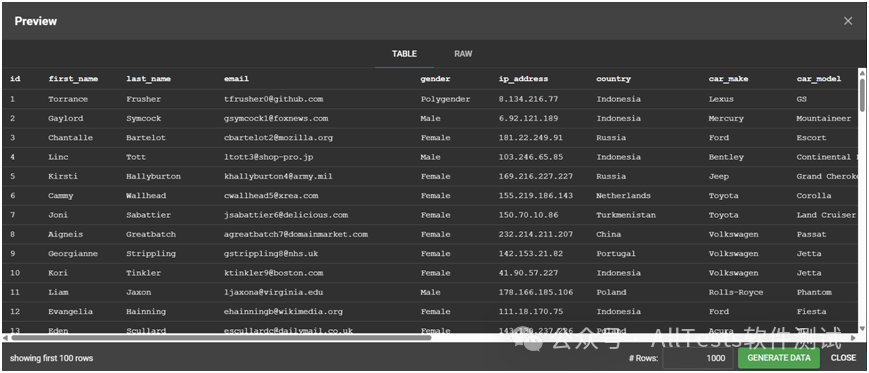Click the car_model column header
The height and width of the screenshot is (373, 869).
point(819,79)
